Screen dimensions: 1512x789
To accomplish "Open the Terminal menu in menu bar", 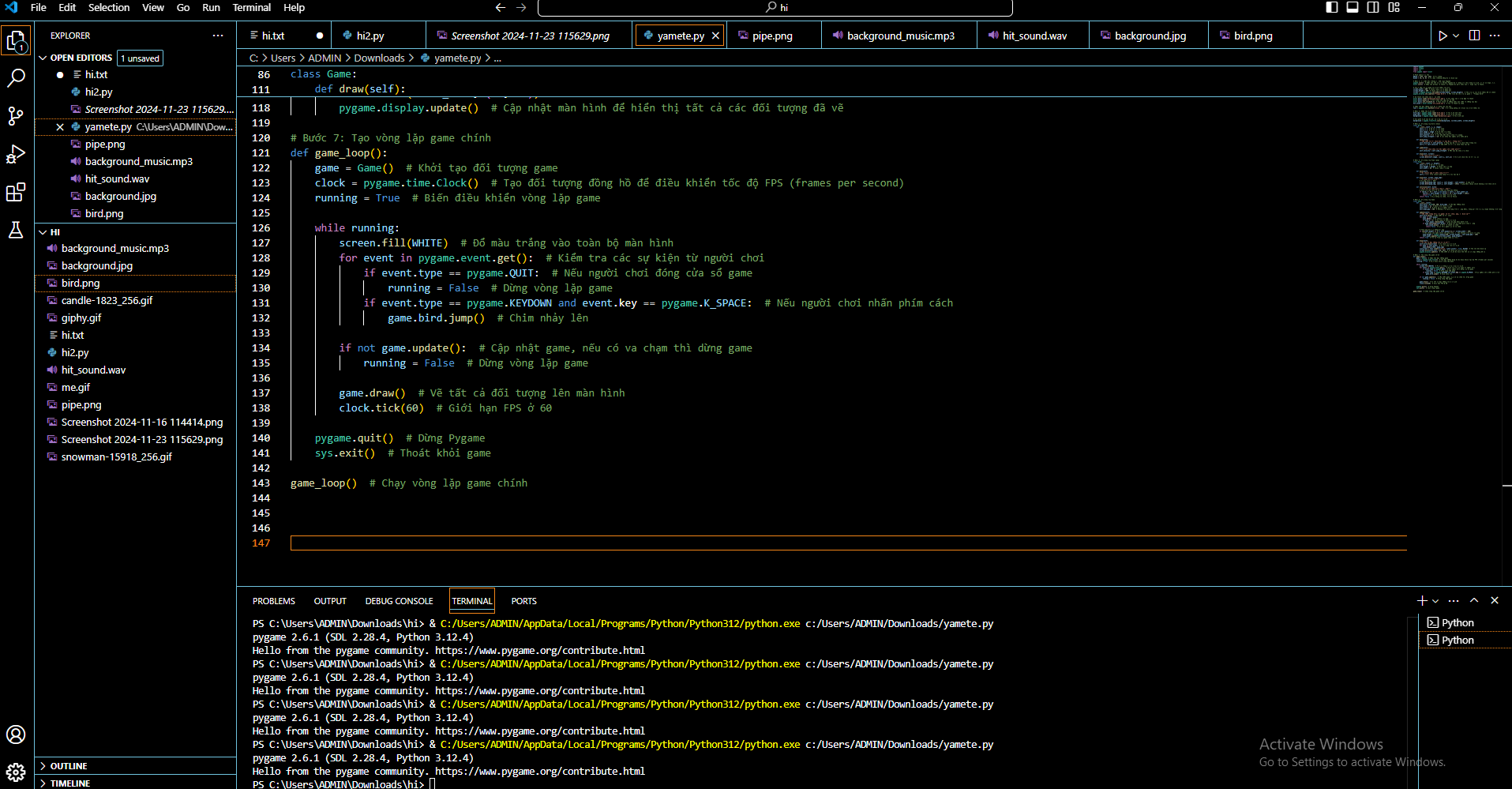I will click(252, 7).
